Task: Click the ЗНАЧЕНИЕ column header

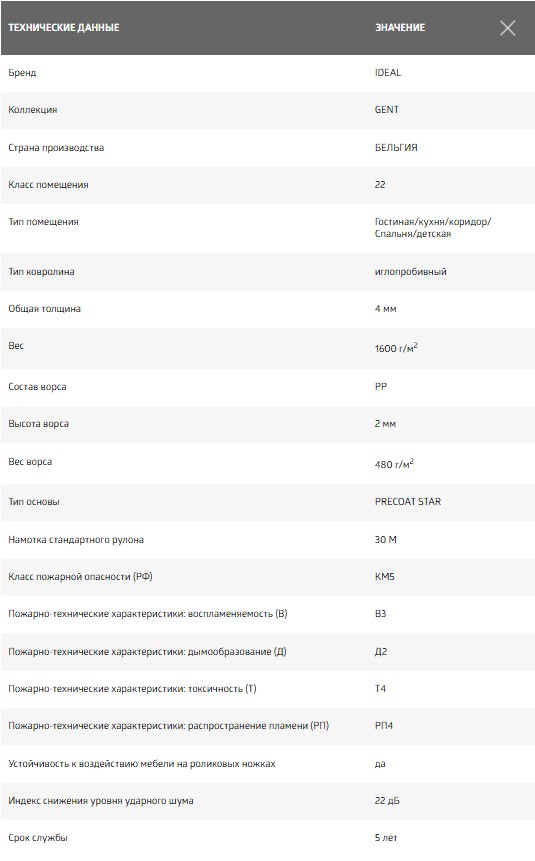Action: [x=400, y=27]
